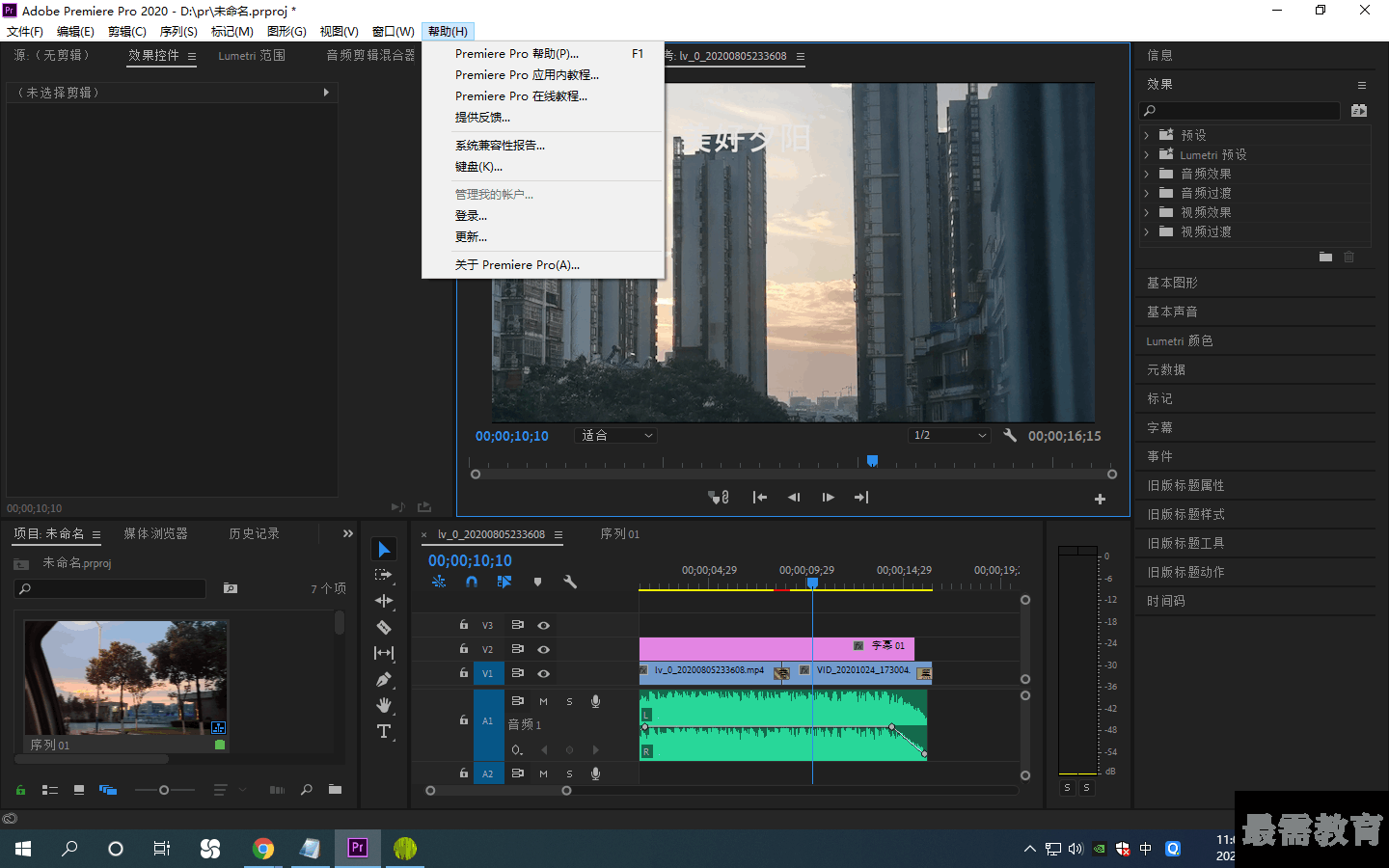
Task: Toggle linked selection in timeline
Action: (504, 582)
